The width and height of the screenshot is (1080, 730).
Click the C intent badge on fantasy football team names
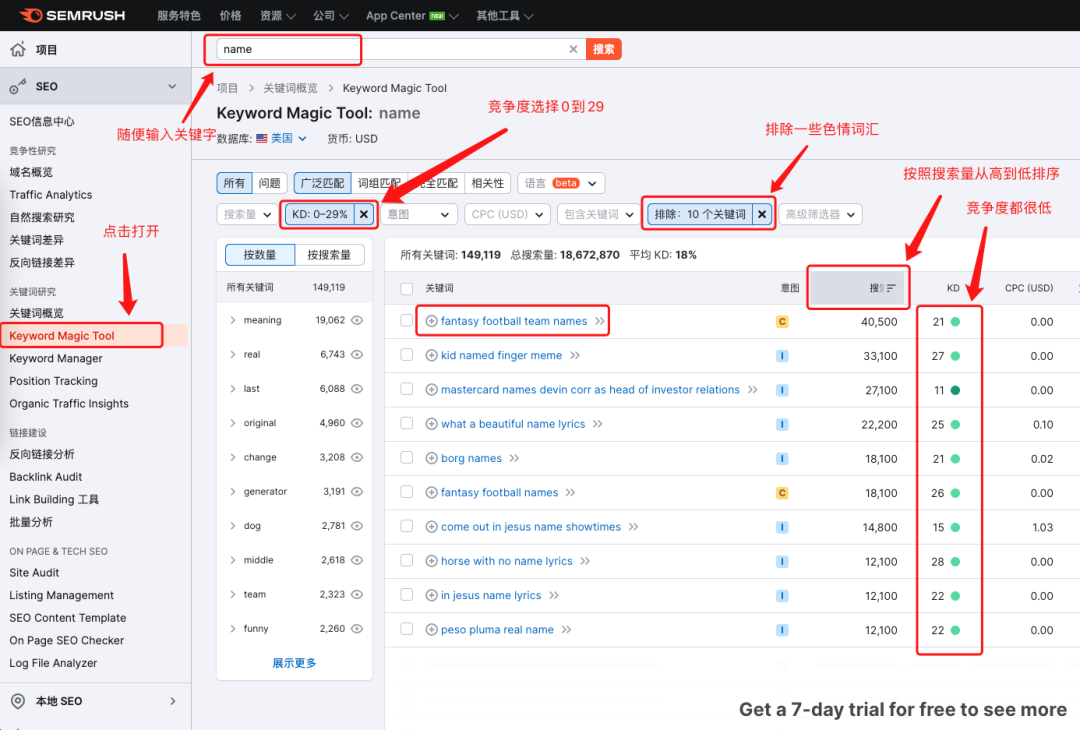pyautogui.click(x=784, y=320)
